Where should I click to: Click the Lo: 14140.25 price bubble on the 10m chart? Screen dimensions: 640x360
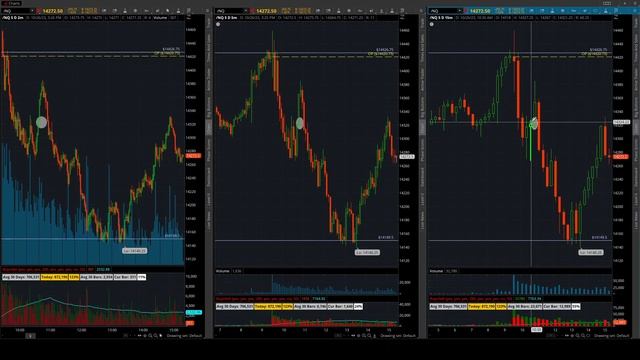590,252
